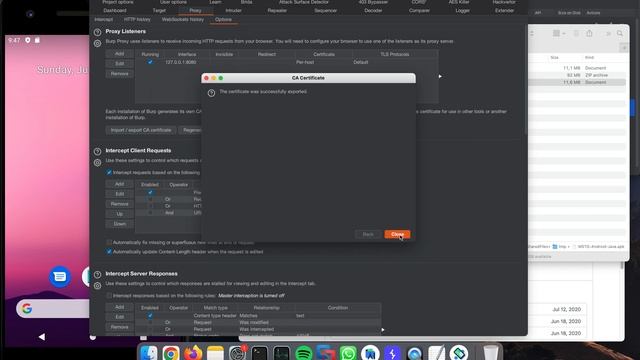Launch Google Chrome from the dock
Screen dimensions: 640x360
(171, 353)
